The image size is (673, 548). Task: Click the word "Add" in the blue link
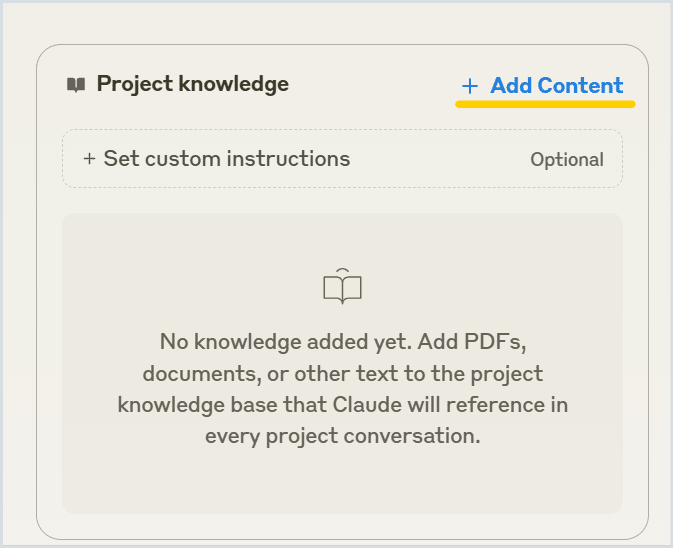click(x=512, y=85)
